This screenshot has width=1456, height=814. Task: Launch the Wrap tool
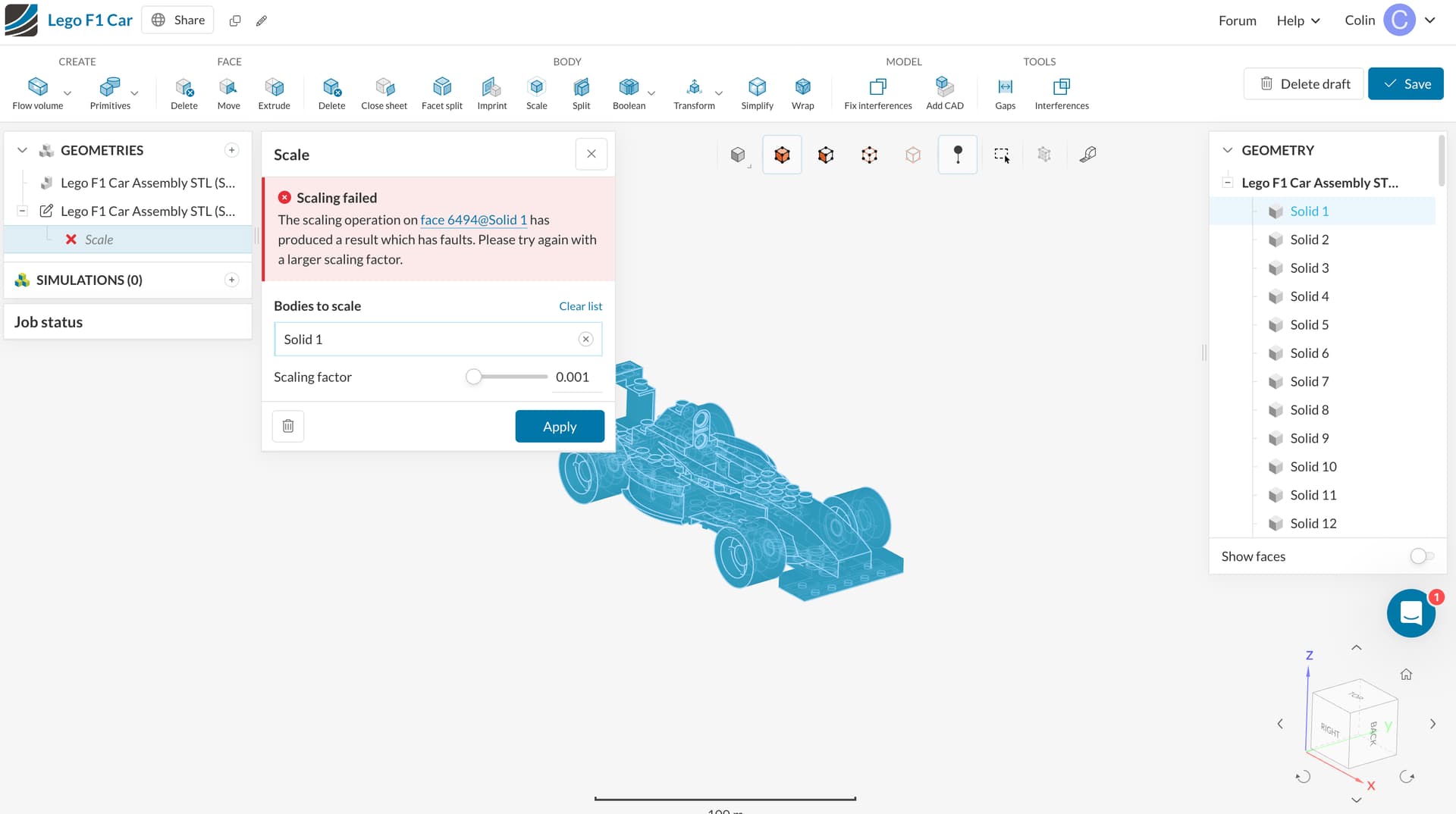click(x=802, y=92)
